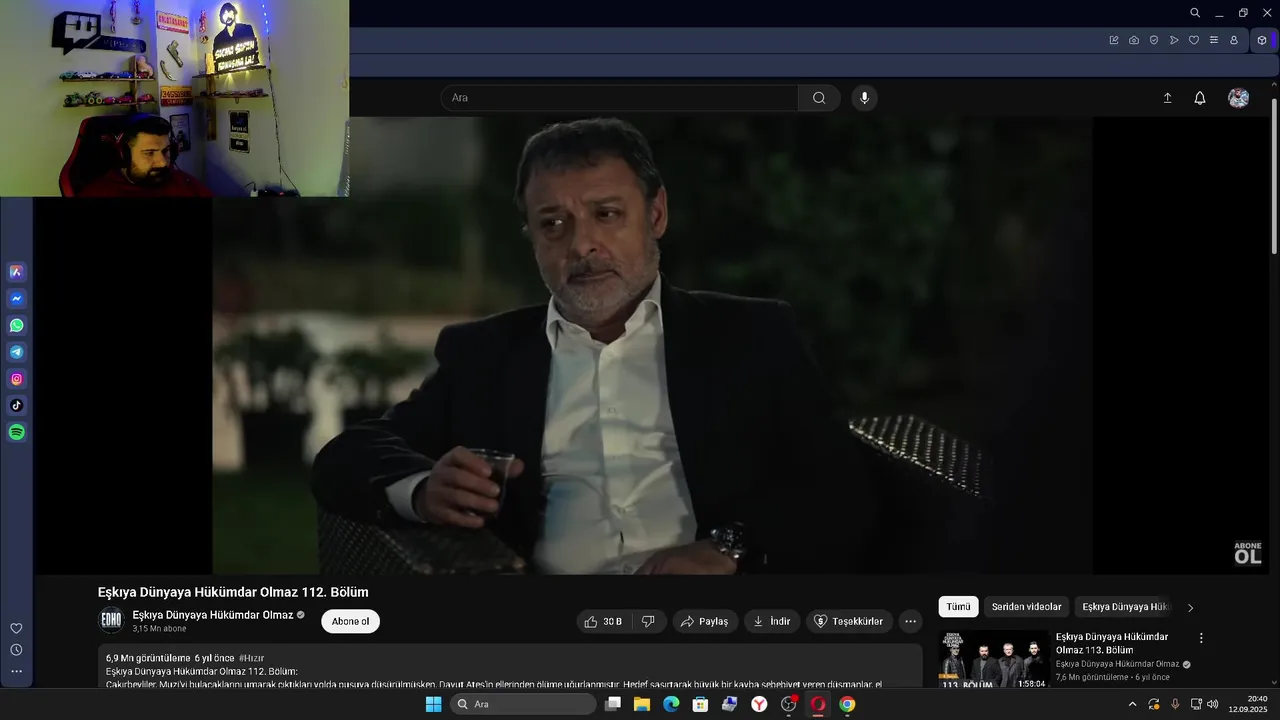The width and height of the screenshot is (1280, 720).
Task: Open Google Chrome from taskbar
Action: pyautogui.click(x=847, y=704)
